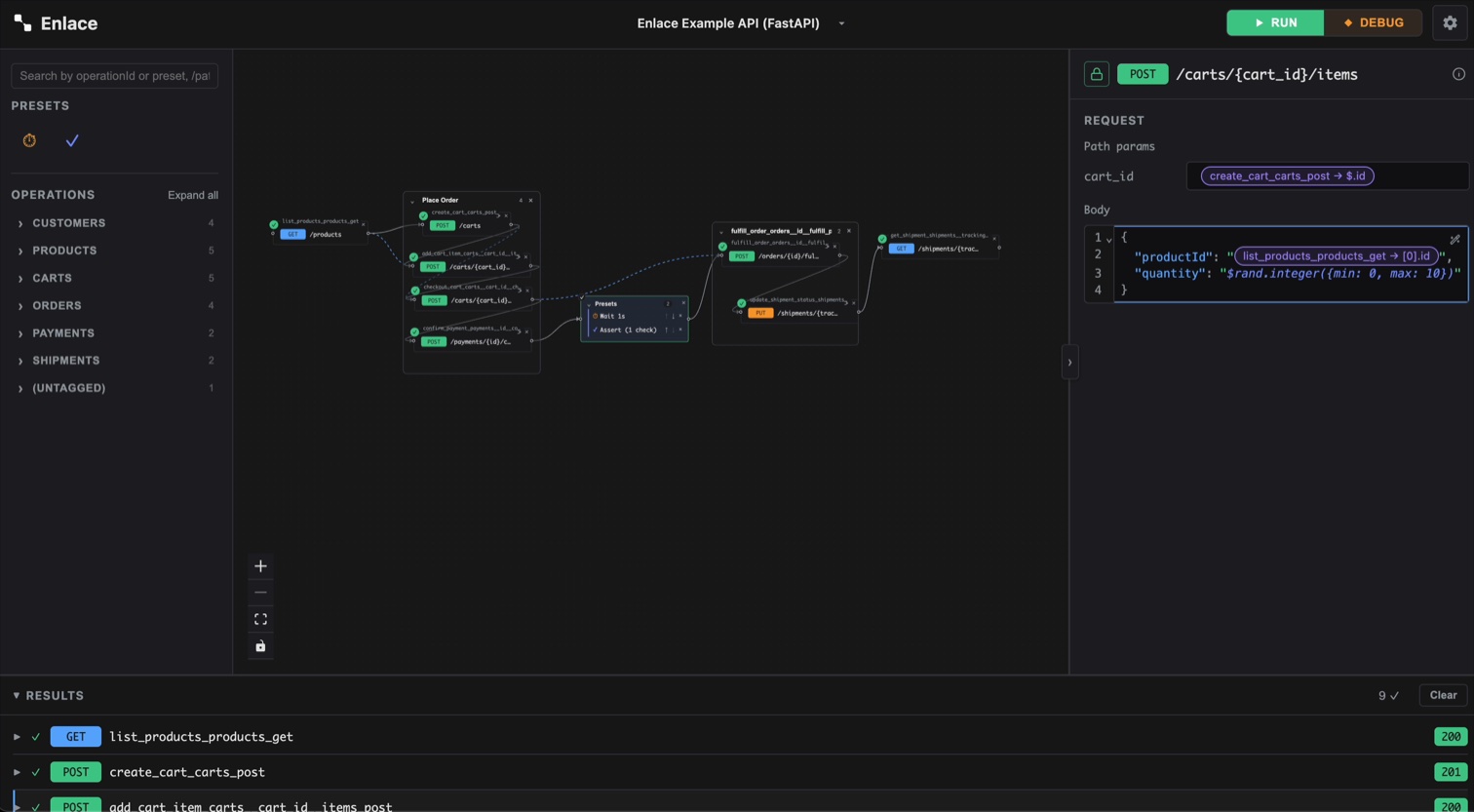The width and height of the screenshot is (1474, 812).
Task: Remove the create_cart_carts_post node
Action: 506,215
